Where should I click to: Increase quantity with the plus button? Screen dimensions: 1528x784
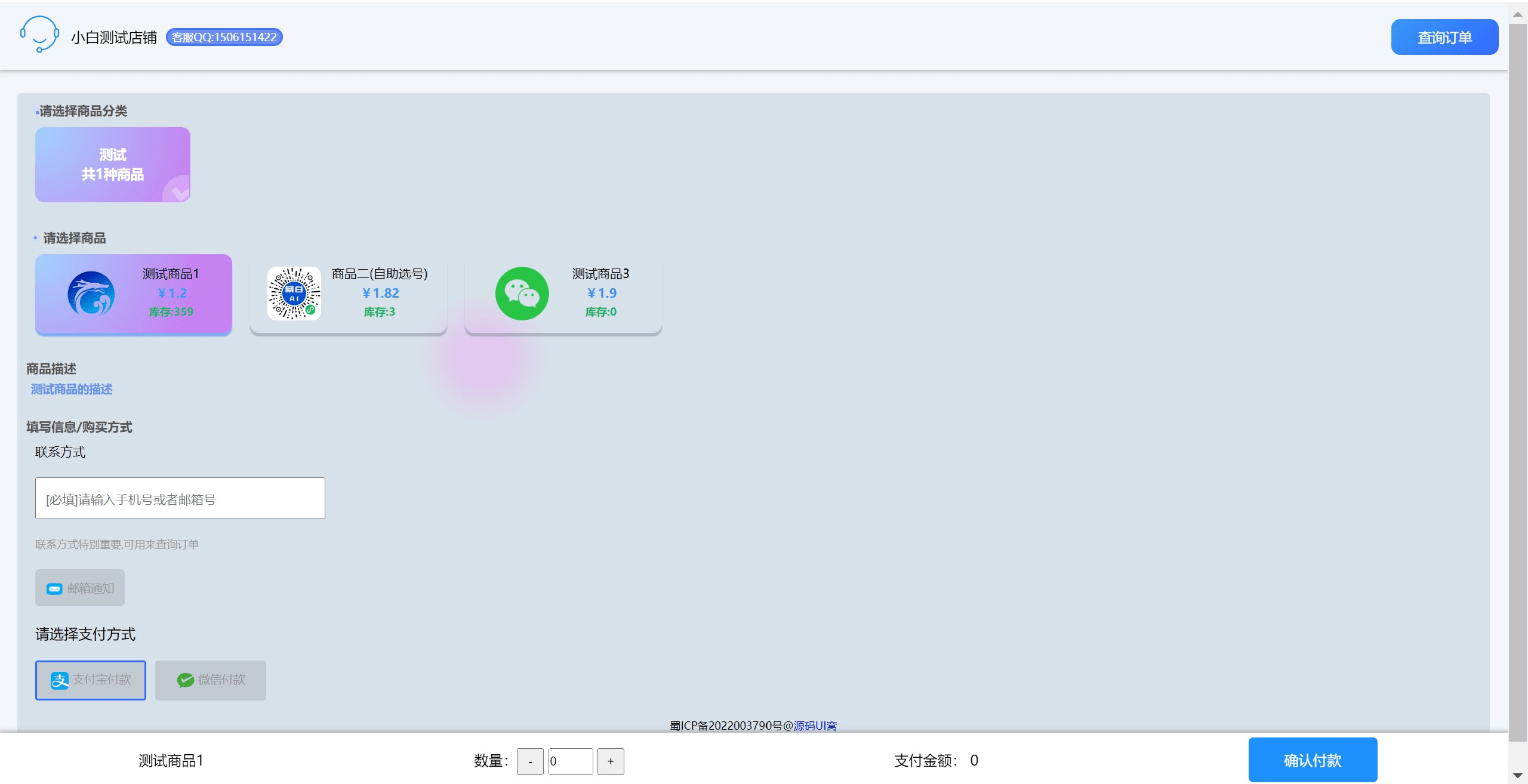pos(611,761)
